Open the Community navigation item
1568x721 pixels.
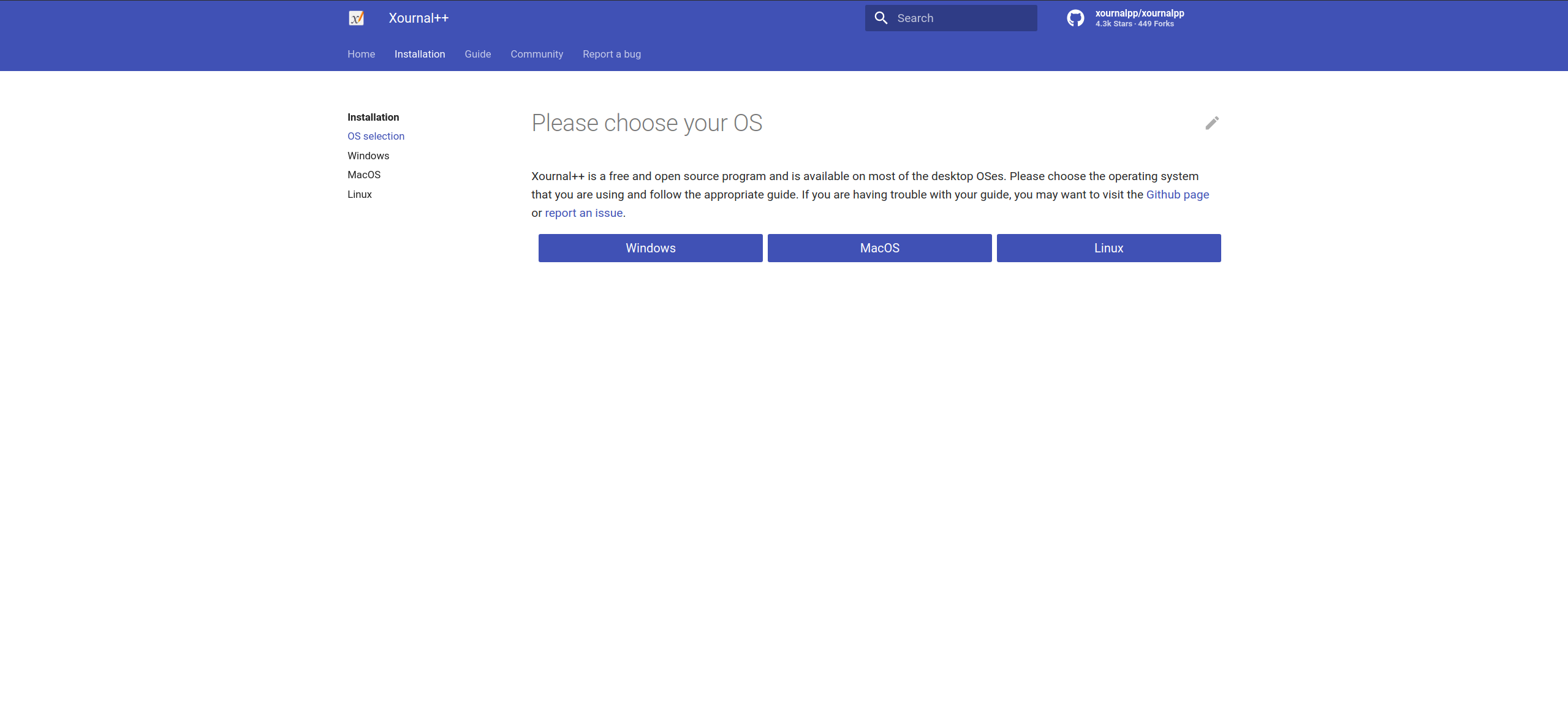536,54
